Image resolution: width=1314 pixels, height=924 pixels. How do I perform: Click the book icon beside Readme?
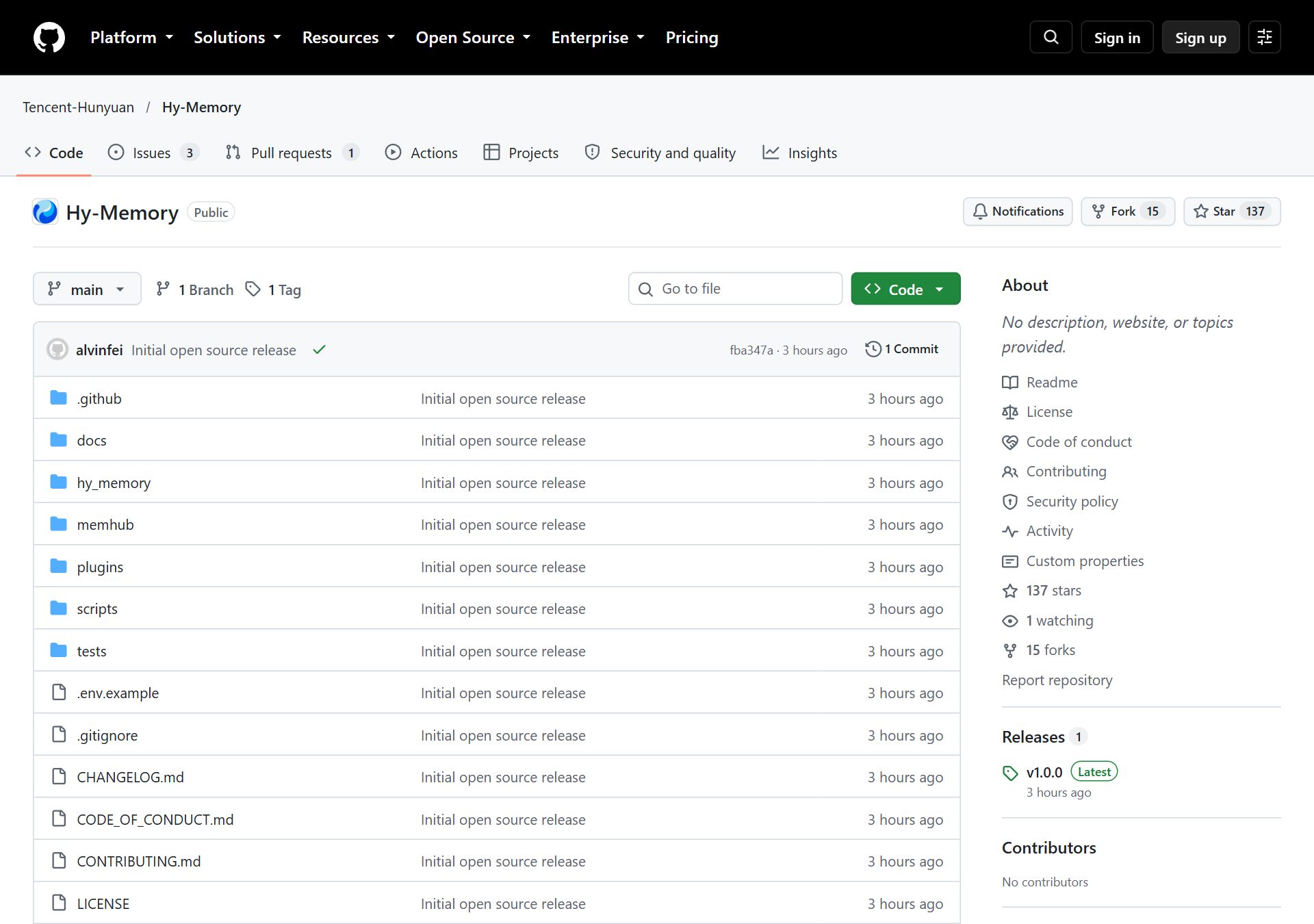tap(1010, 383)
